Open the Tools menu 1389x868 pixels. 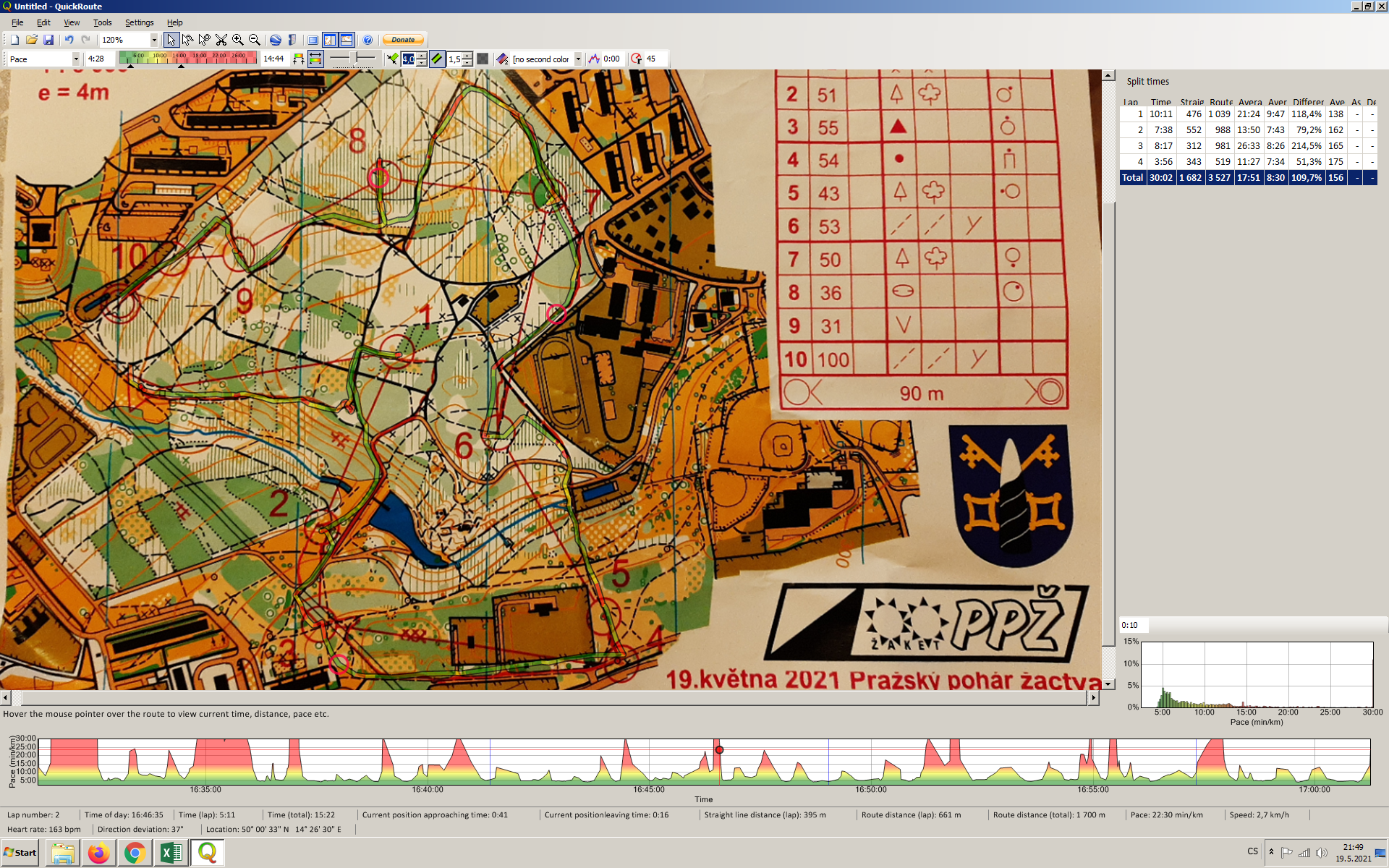coord(102,22)
